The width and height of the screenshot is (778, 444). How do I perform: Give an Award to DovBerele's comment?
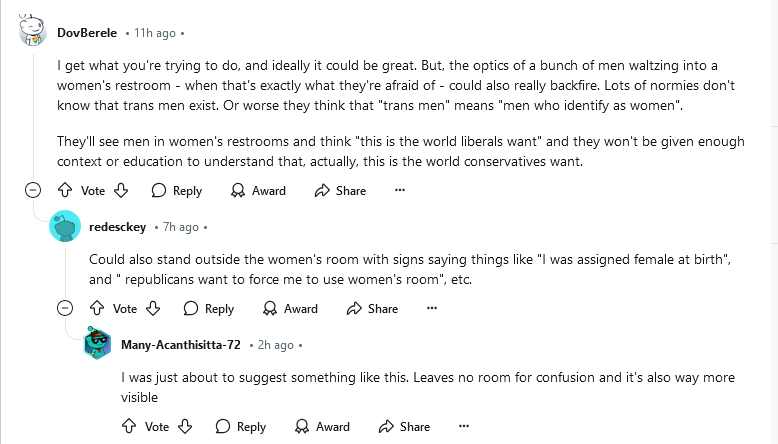click(258, 190)
